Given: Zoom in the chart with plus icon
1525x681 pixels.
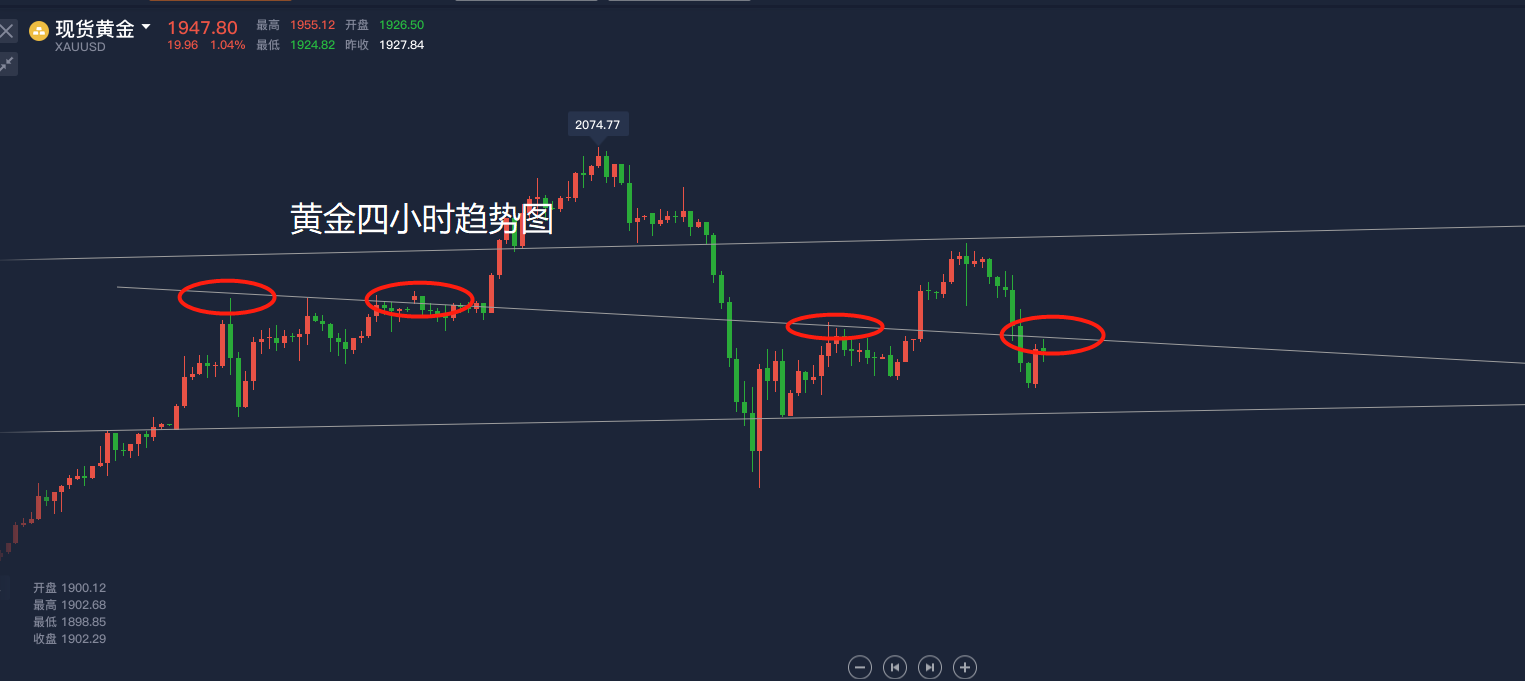Looking at the screenshot, I should click(x=965, y=667).
